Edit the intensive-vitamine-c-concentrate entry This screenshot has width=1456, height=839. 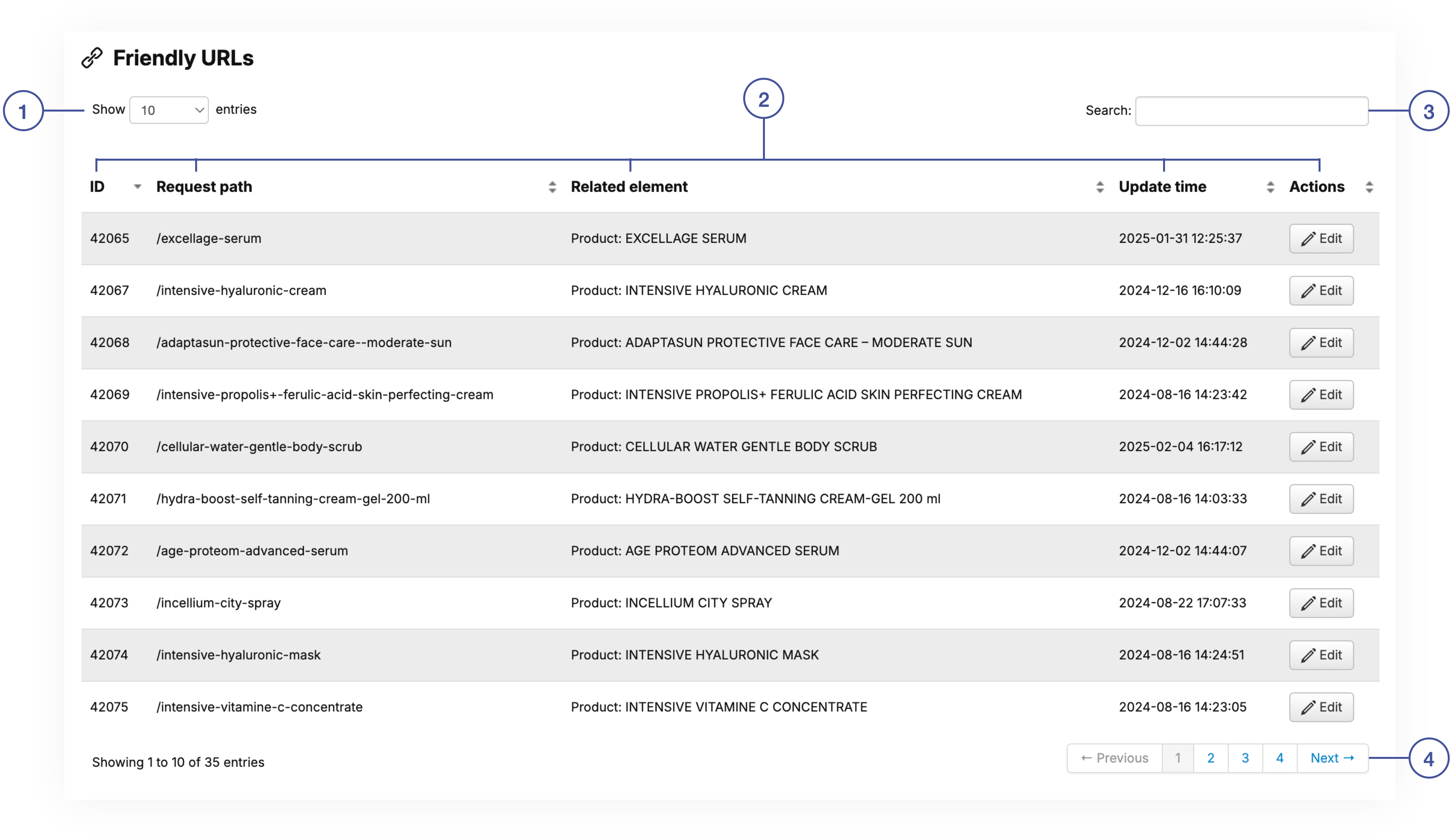point(1321,707)
